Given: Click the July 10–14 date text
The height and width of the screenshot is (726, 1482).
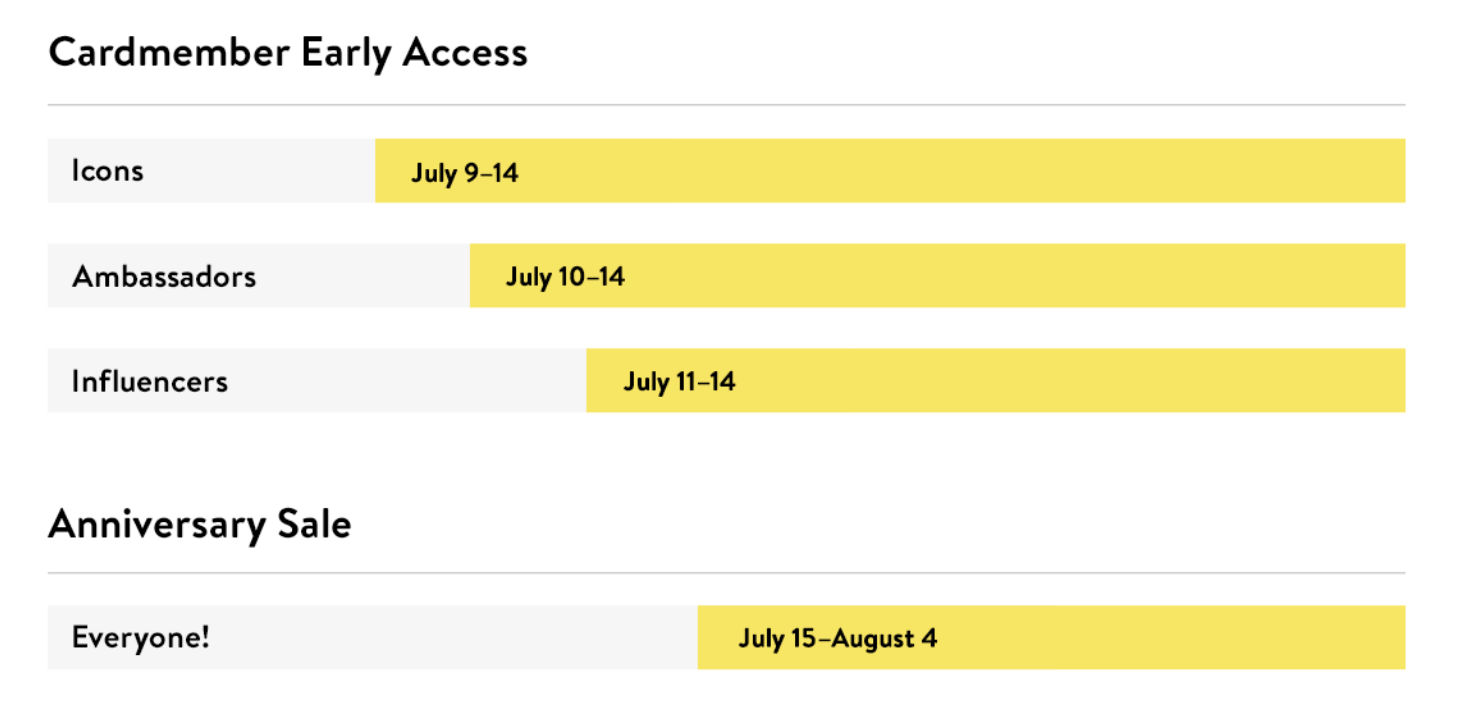Looking at the screenshot, I should coord(565,277).
